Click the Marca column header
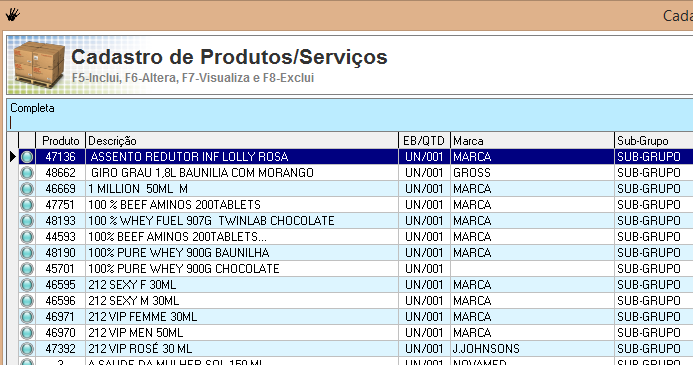Image resolution: width=693 pixels, height=365 pixels. [x=533, y=141]
